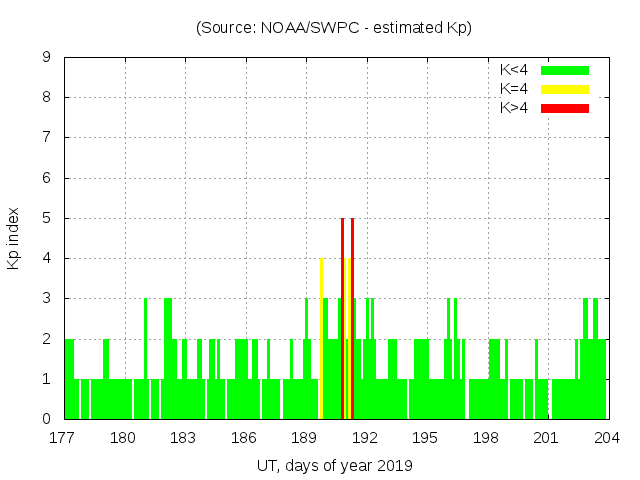The height and width of the screenshot is (480, 640).
Task: Click the x-axis tick label 186
Action: click(244, 438)
